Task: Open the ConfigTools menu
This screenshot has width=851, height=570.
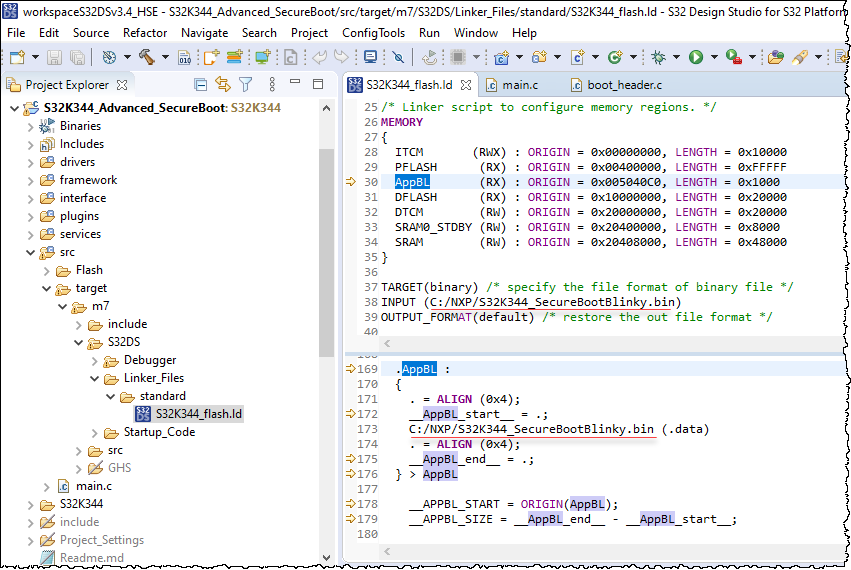Action: coord(373,33)
